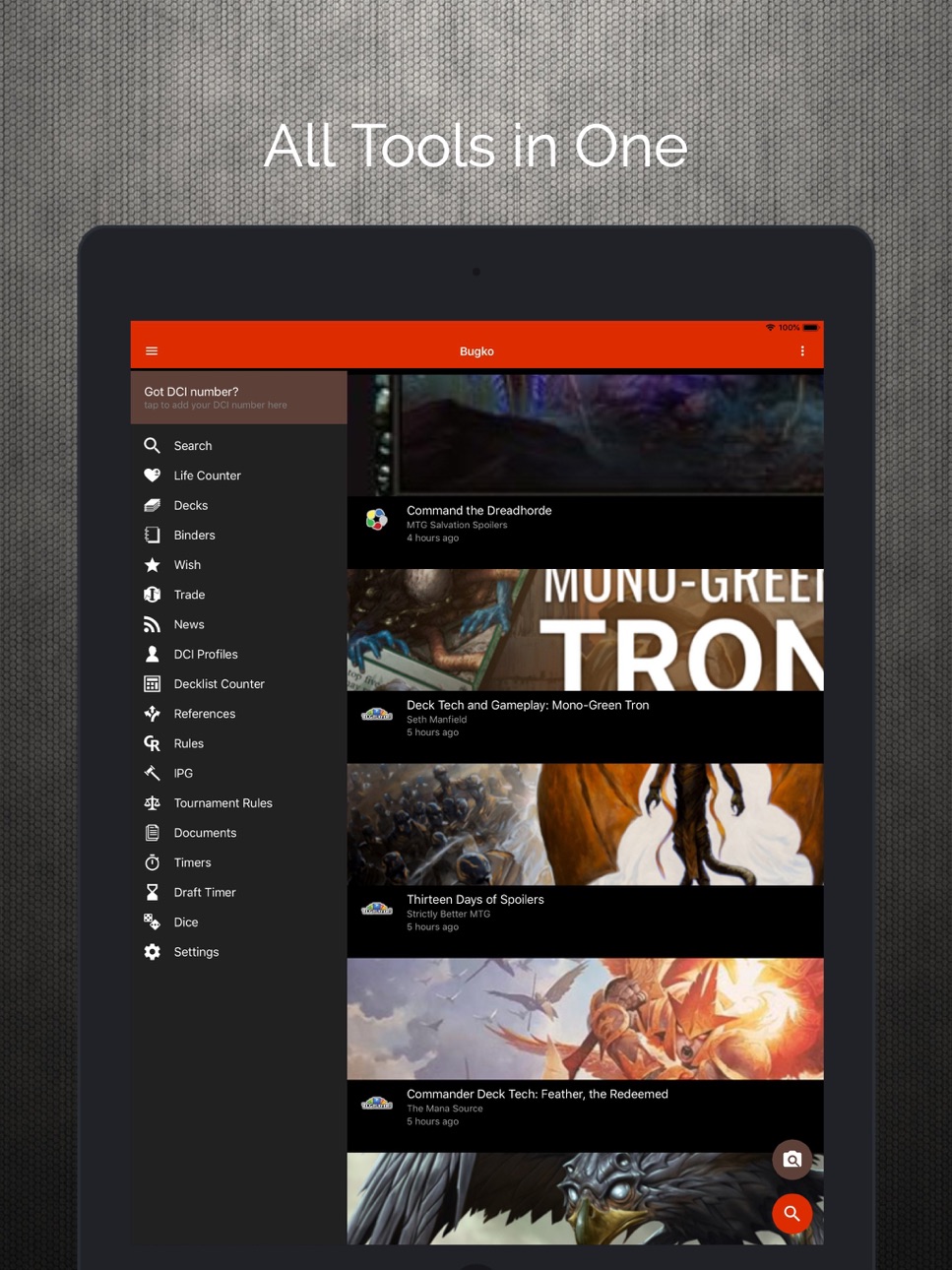The height and width of the screenshot is (1270, 952).
Task: Click the Trade icon
Action: point(152,594)
